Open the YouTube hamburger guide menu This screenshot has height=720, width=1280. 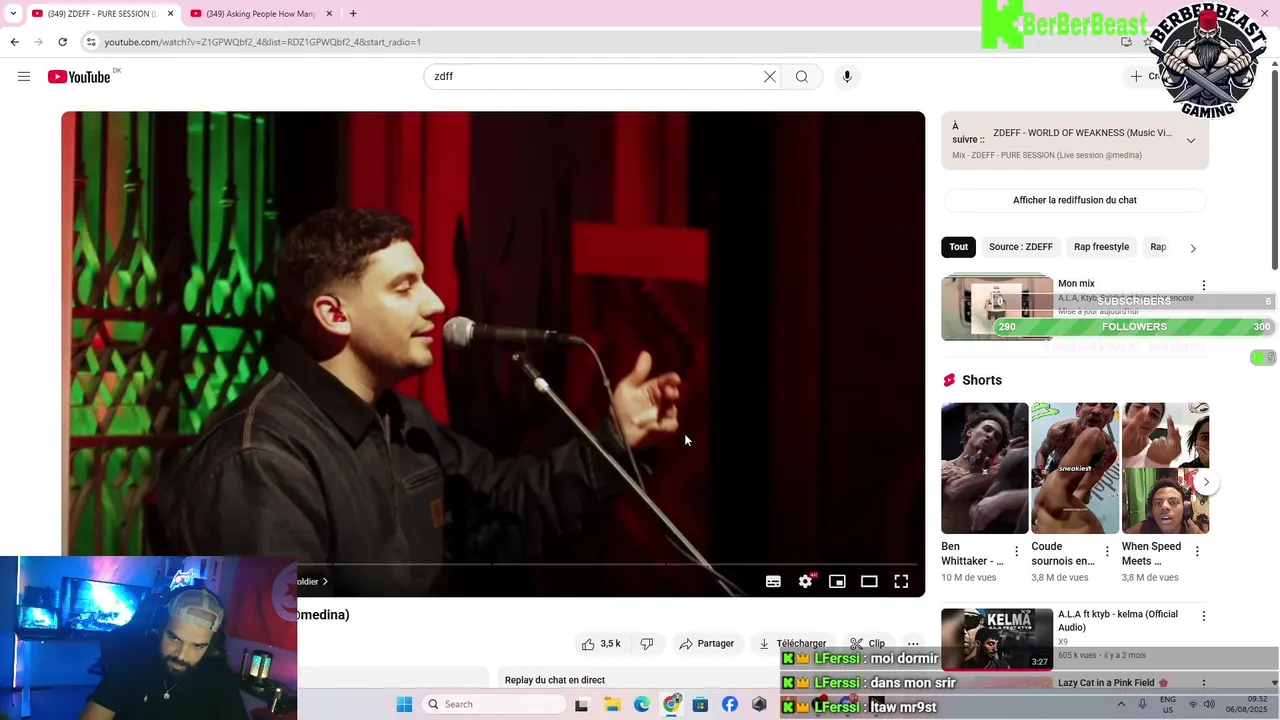(24, 76)
